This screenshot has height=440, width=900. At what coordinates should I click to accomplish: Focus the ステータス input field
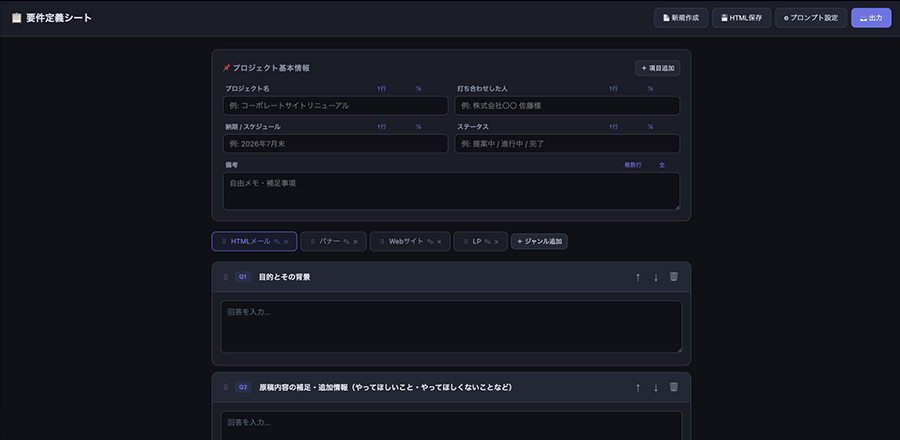(567, 143)
